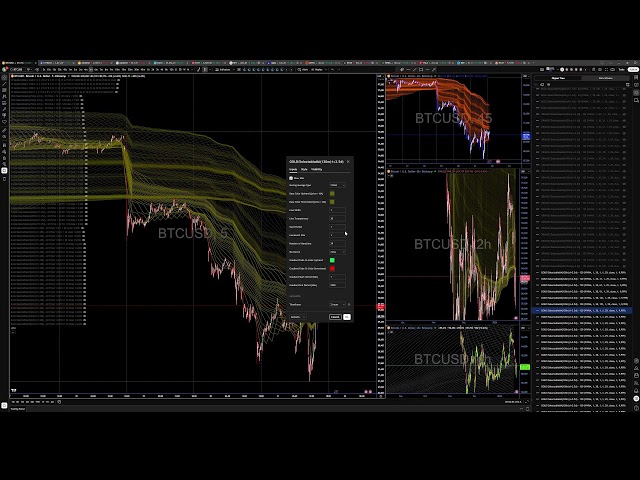
Task: Select the zoom-in tool in left toolbar
Action: tap(4, 137)
